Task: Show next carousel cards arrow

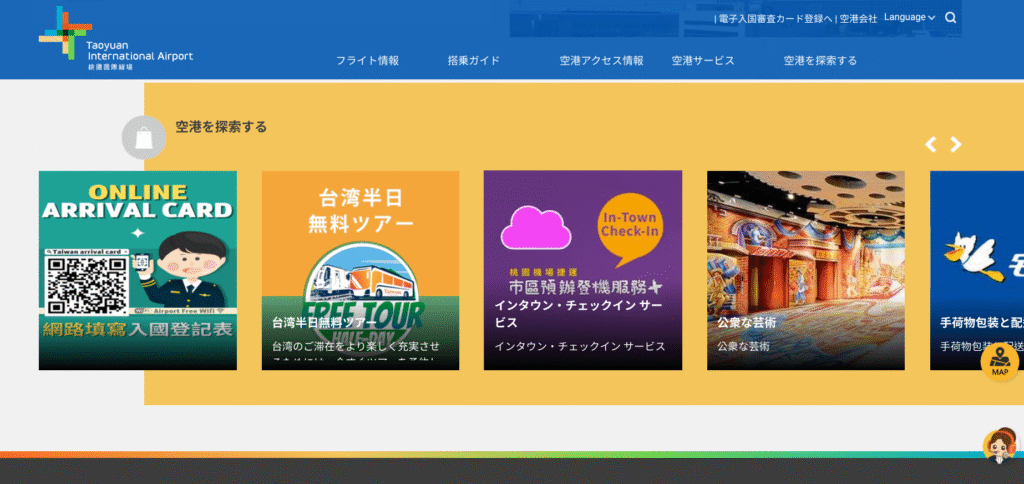Action: coord(955,144)
